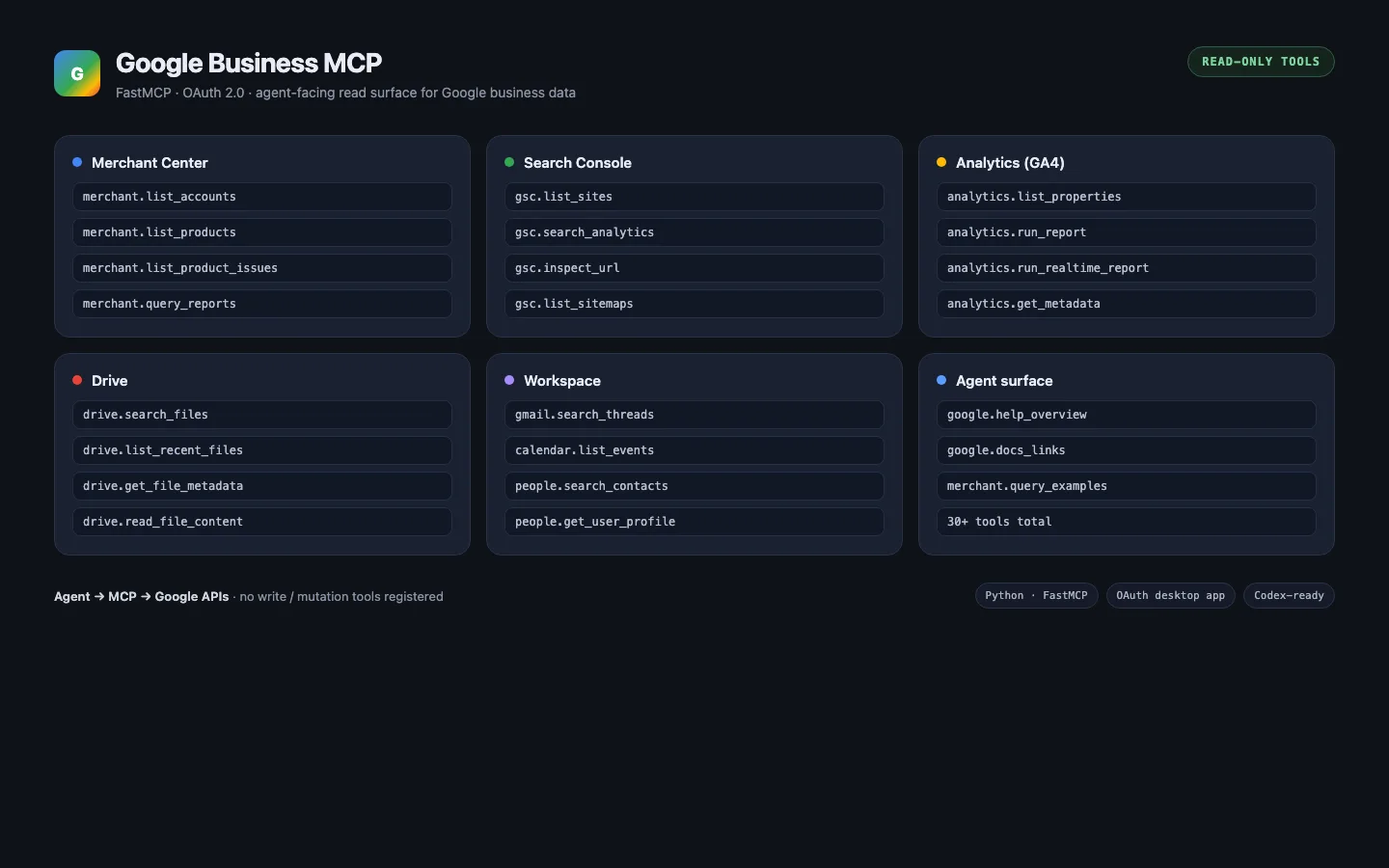Click the blue dot beside Merchant Center
The width and height of the screenshot is (1389, 868).
77,162
